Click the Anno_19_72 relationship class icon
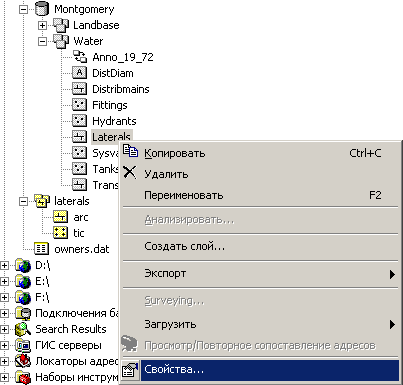 [80, 57]
